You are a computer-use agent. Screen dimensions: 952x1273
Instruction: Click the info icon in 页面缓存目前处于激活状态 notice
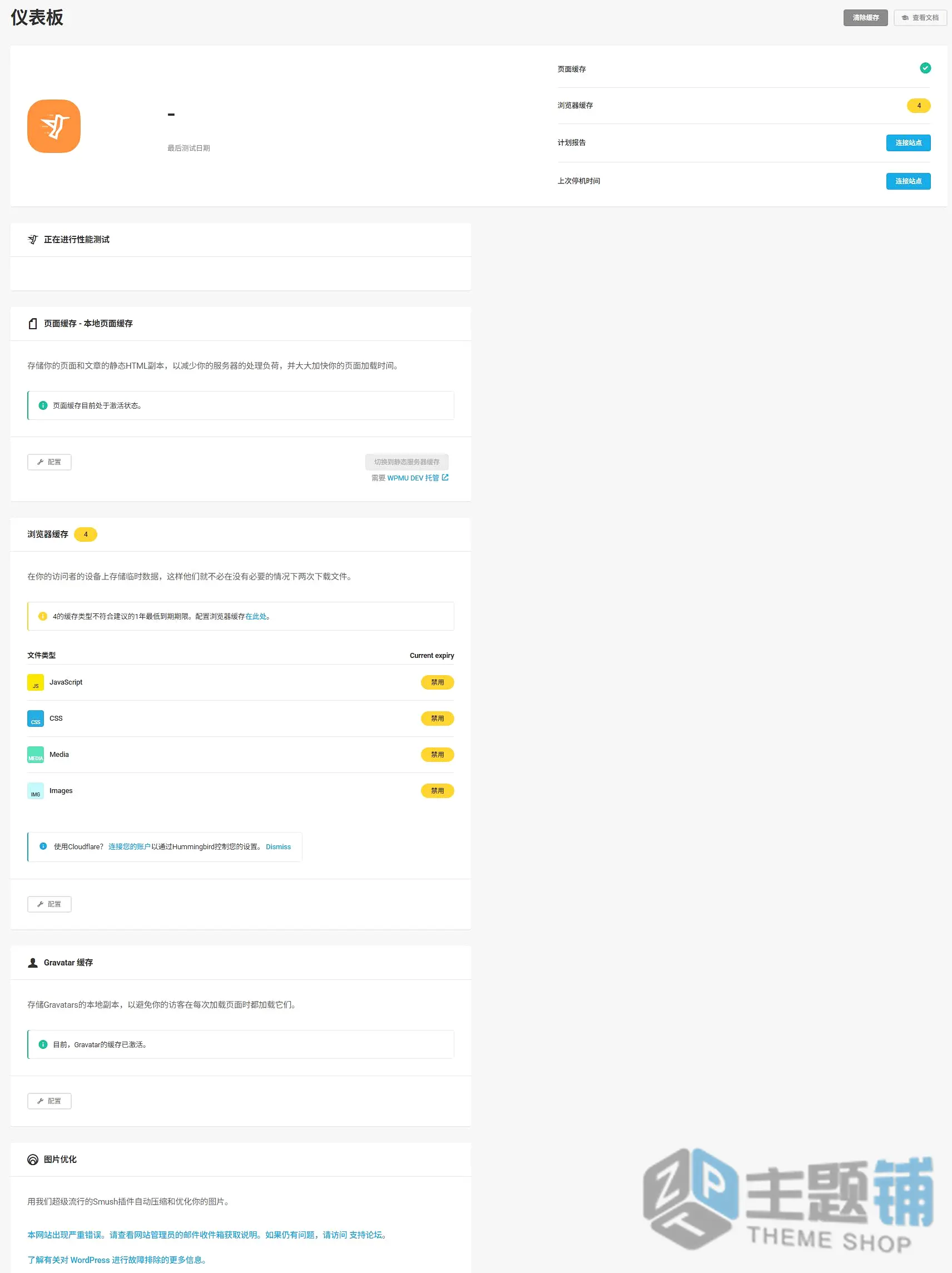click(x=43, y=405)
